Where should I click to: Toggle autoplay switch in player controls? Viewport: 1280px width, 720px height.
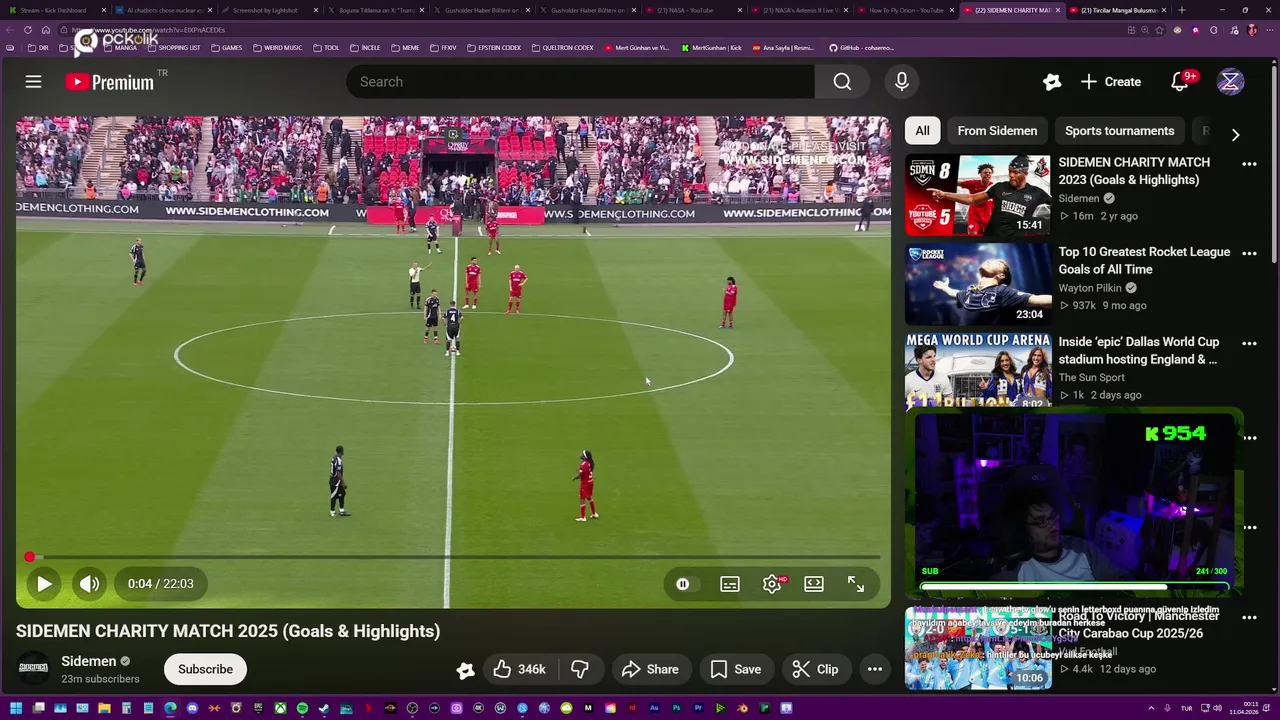click(683, 584)
